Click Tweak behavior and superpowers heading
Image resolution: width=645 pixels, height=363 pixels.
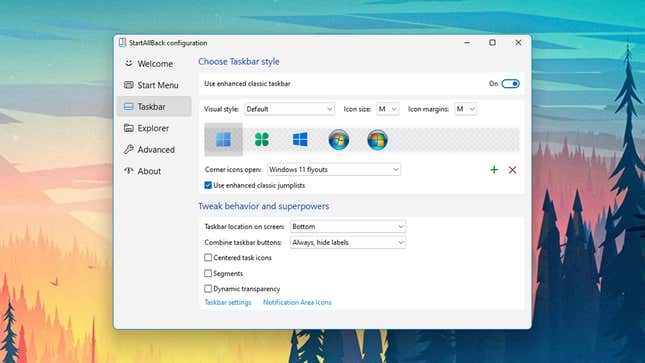point(264,206)
